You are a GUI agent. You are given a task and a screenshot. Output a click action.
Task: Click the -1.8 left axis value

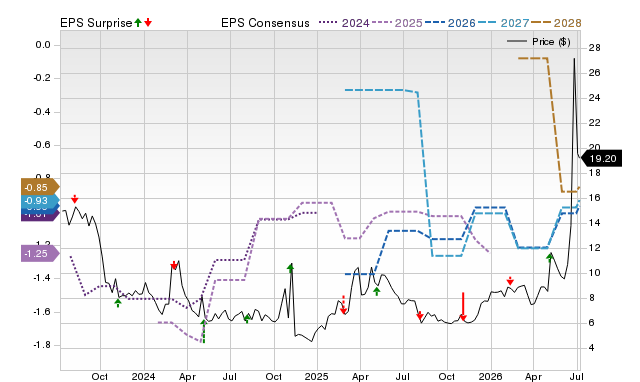point(42,345)
